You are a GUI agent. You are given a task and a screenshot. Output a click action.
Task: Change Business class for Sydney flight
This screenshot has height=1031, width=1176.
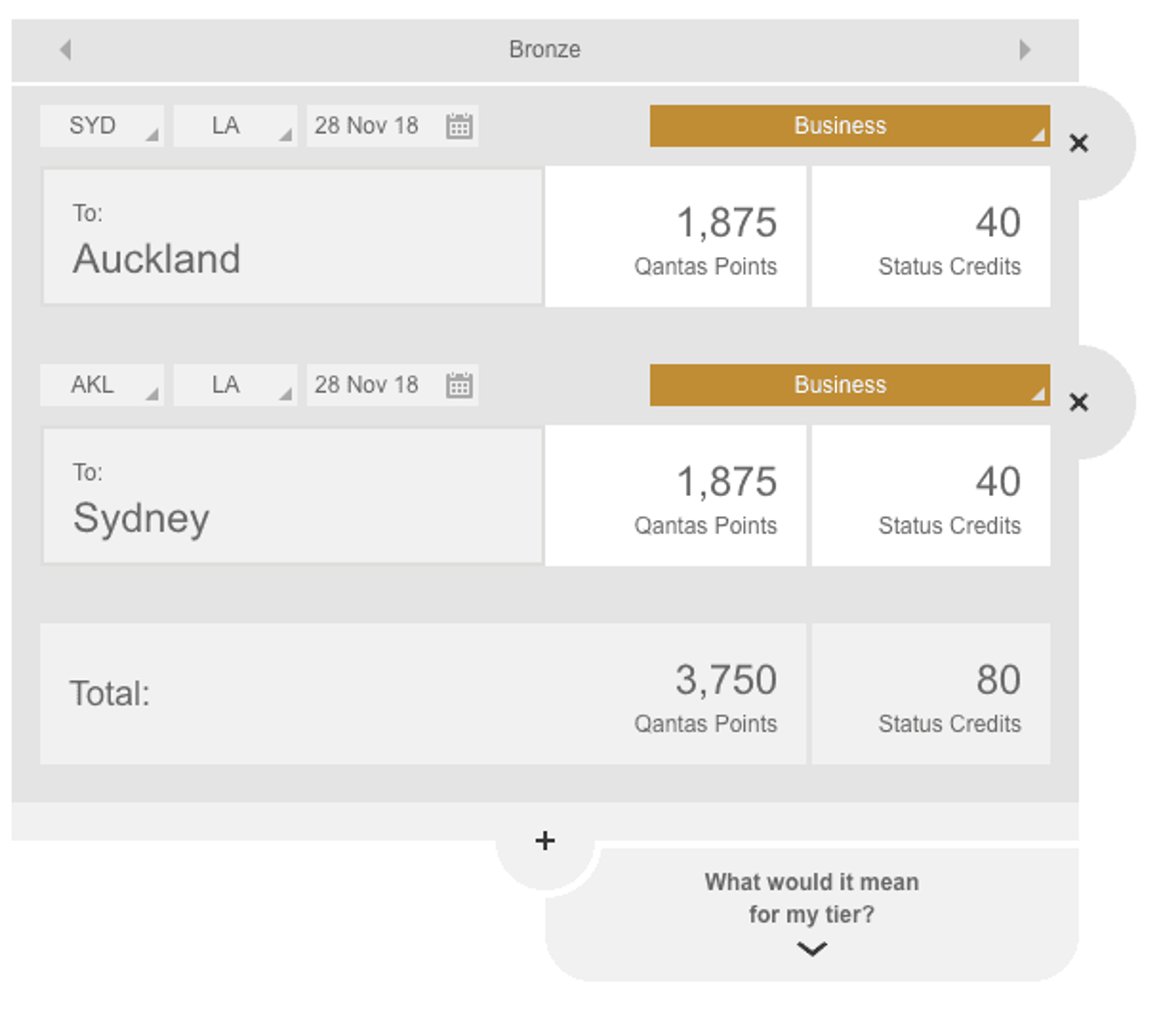pos(849,385)
